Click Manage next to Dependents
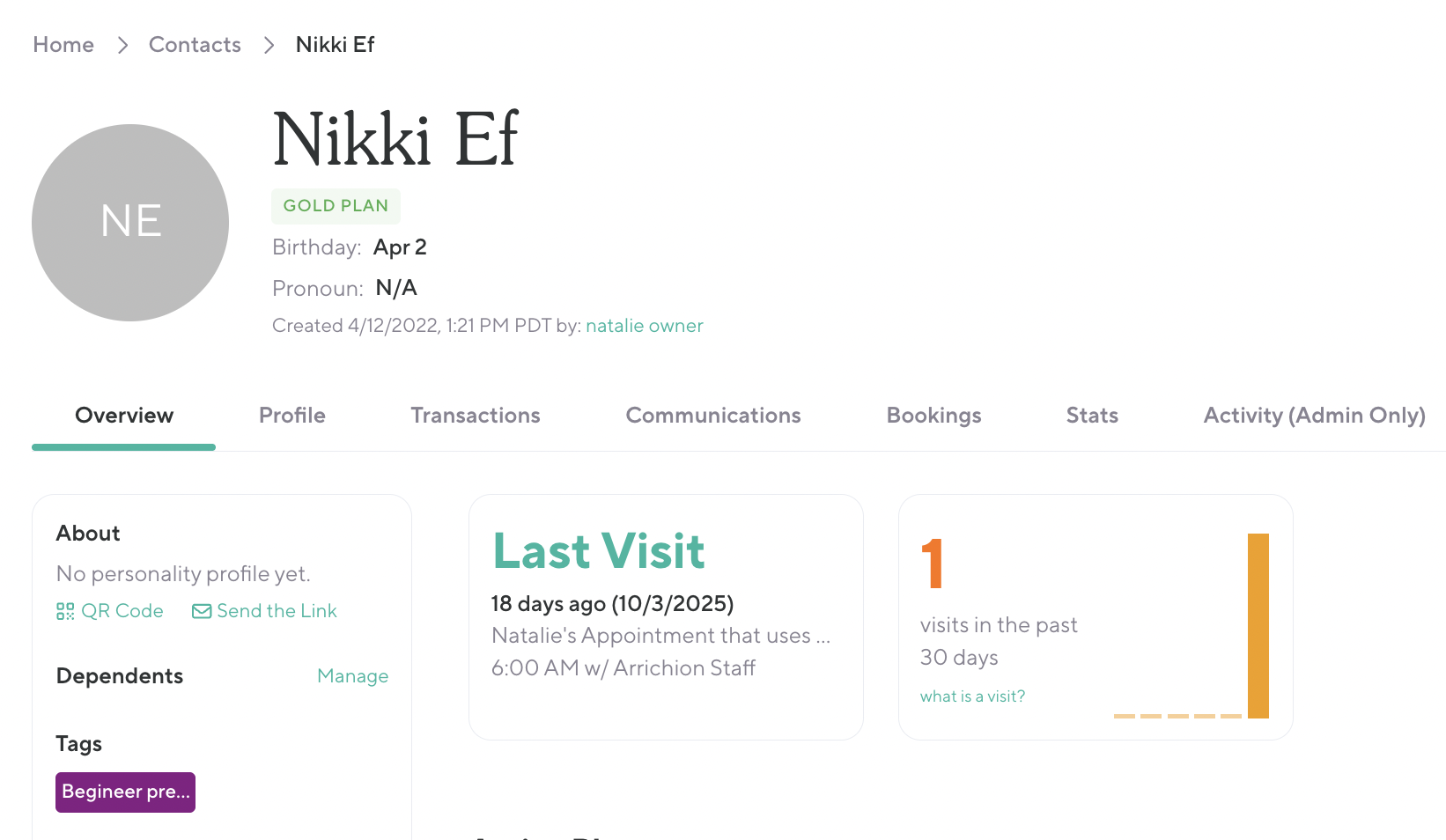The image size is (1446, 840). pyautogui.click(x=352, y=676)
